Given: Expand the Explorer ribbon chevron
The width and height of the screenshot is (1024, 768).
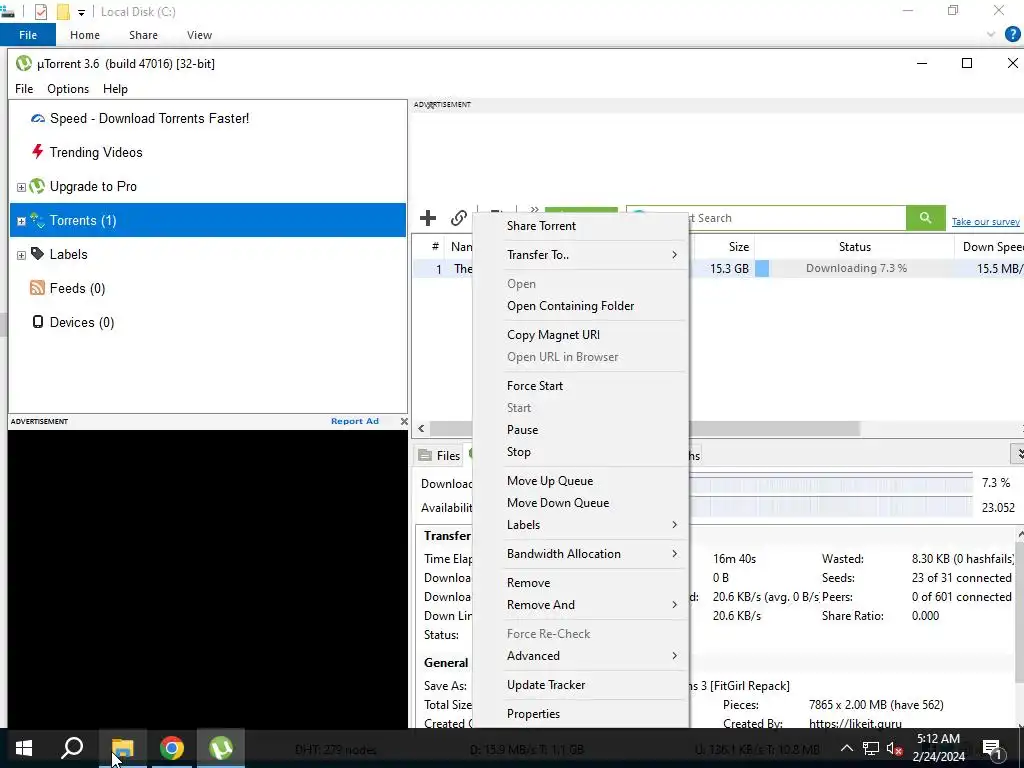Looking at the screenshot, I should pos(991,35).
